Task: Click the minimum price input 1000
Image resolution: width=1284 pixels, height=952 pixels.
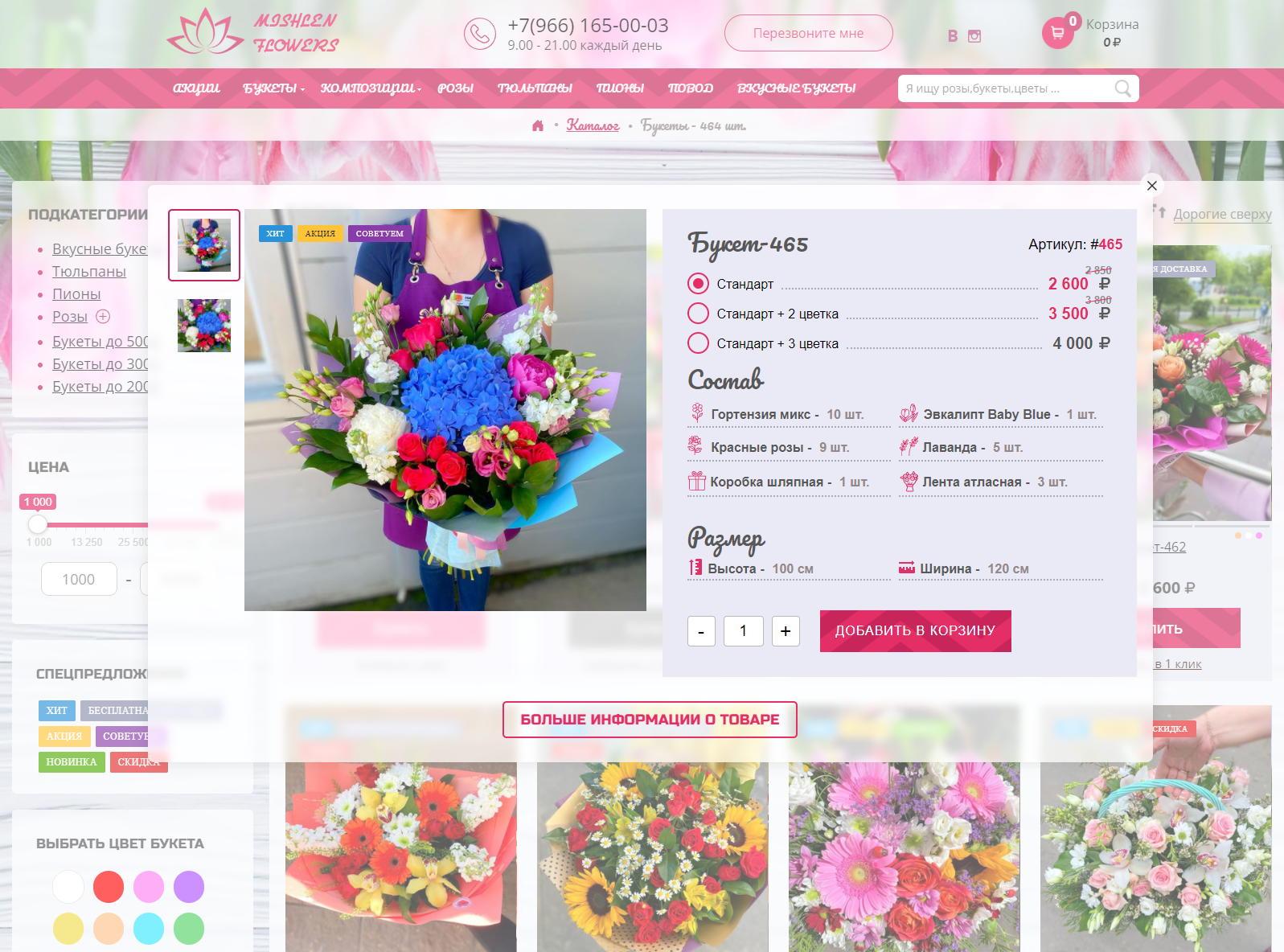Action: pos(79,579)
